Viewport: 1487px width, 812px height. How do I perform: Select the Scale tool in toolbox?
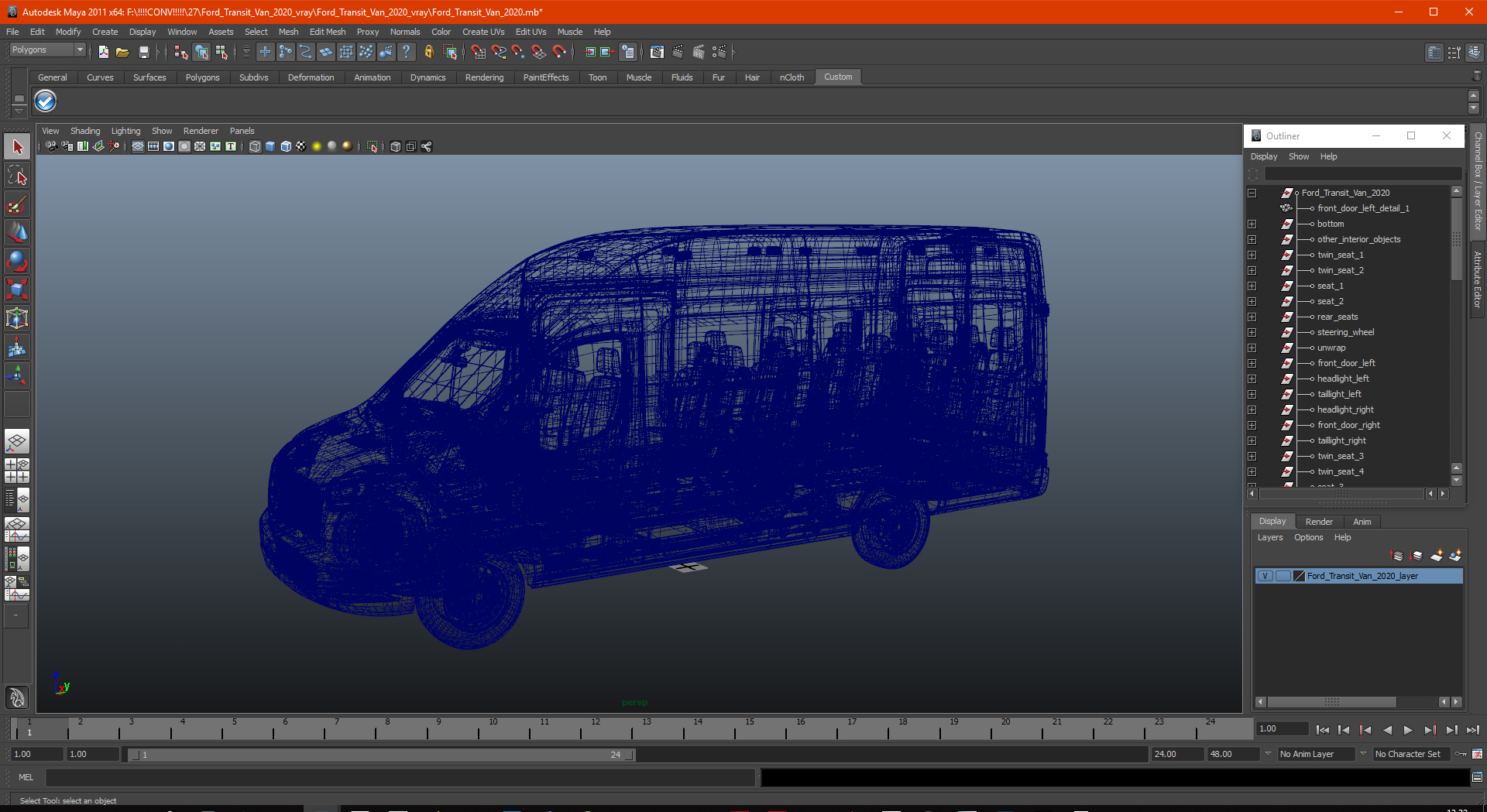click(x=17, y=290)
